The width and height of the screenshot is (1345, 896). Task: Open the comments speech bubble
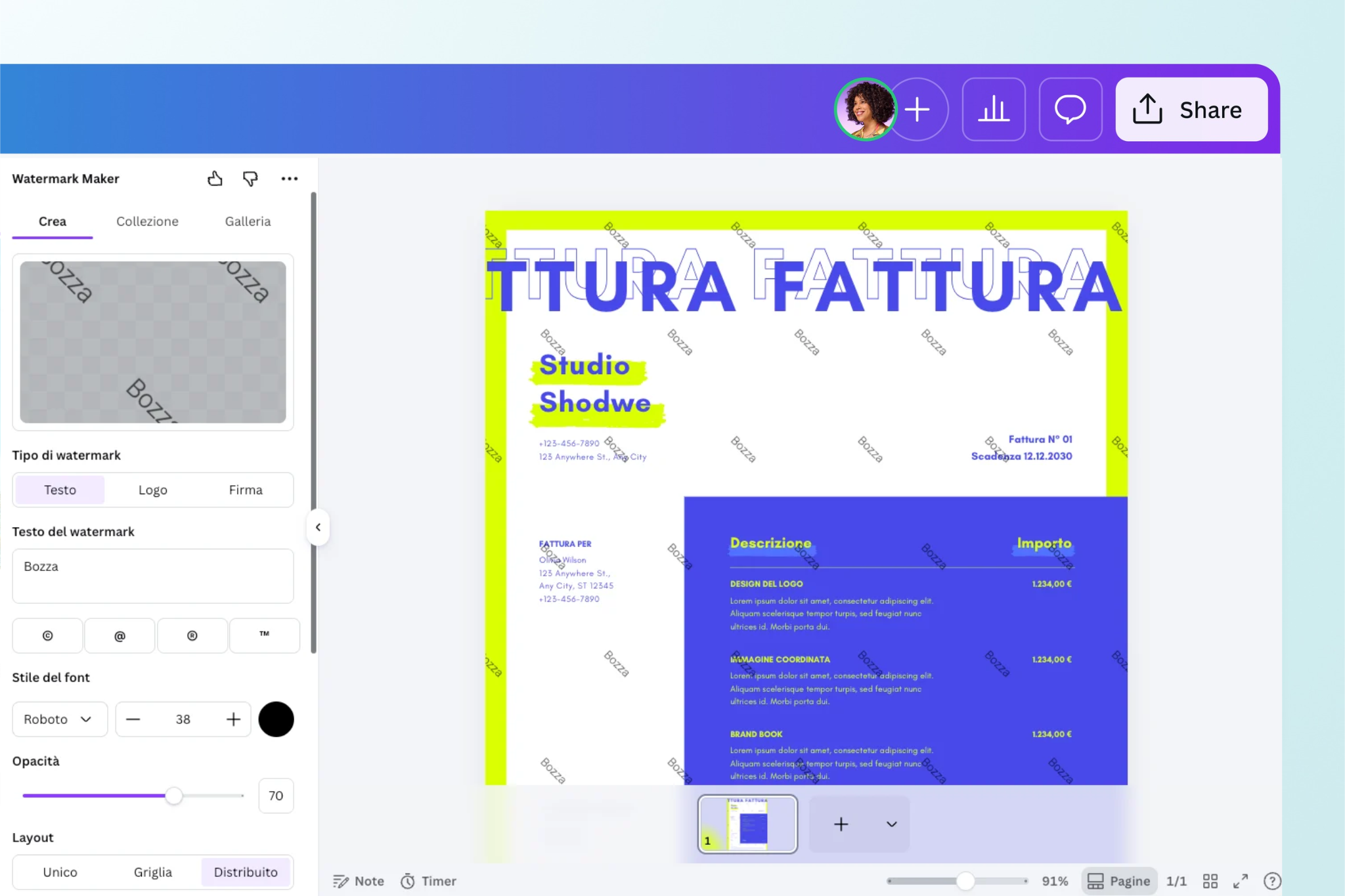pos(1070,109)
